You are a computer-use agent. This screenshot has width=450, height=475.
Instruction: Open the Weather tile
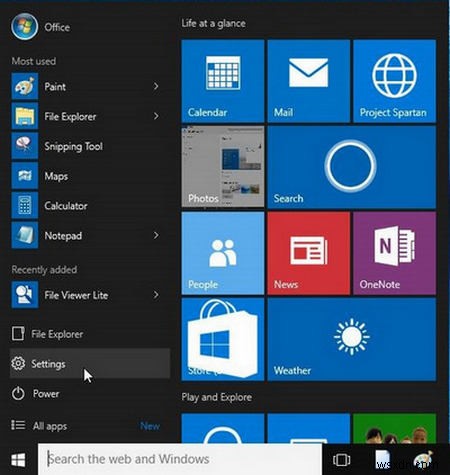click(352, 339)
